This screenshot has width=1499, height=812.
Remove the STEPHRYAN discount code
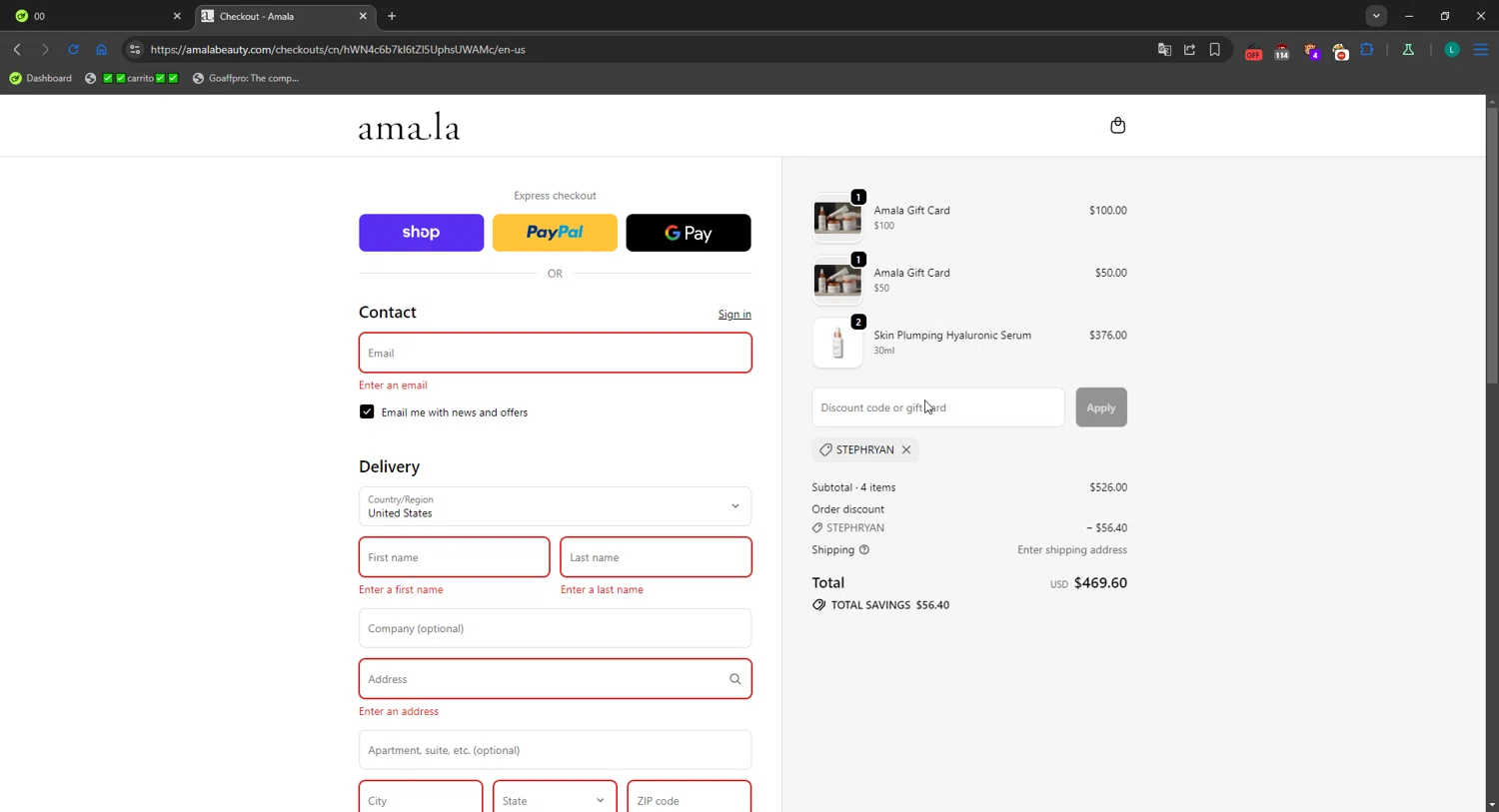[x=906, y=449]
